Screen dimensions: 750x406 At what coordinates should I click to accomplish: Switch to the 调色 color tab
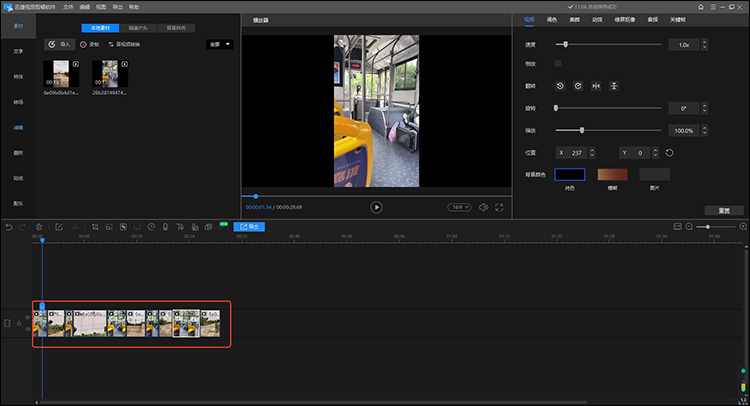(552, 20)
